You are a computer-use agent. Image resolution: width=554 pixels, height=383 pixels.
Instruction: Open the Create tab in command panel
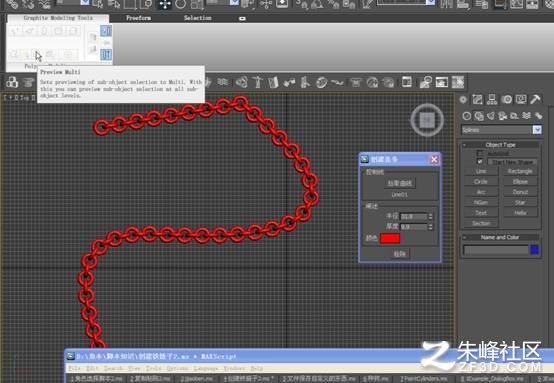point(463,100)
